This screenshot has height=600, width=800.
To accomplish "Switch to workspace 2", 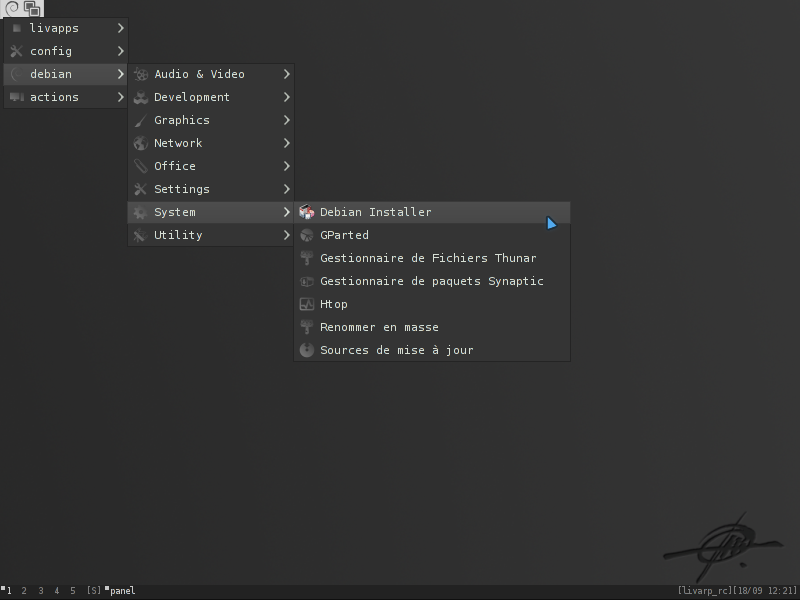I will (24, 591).
